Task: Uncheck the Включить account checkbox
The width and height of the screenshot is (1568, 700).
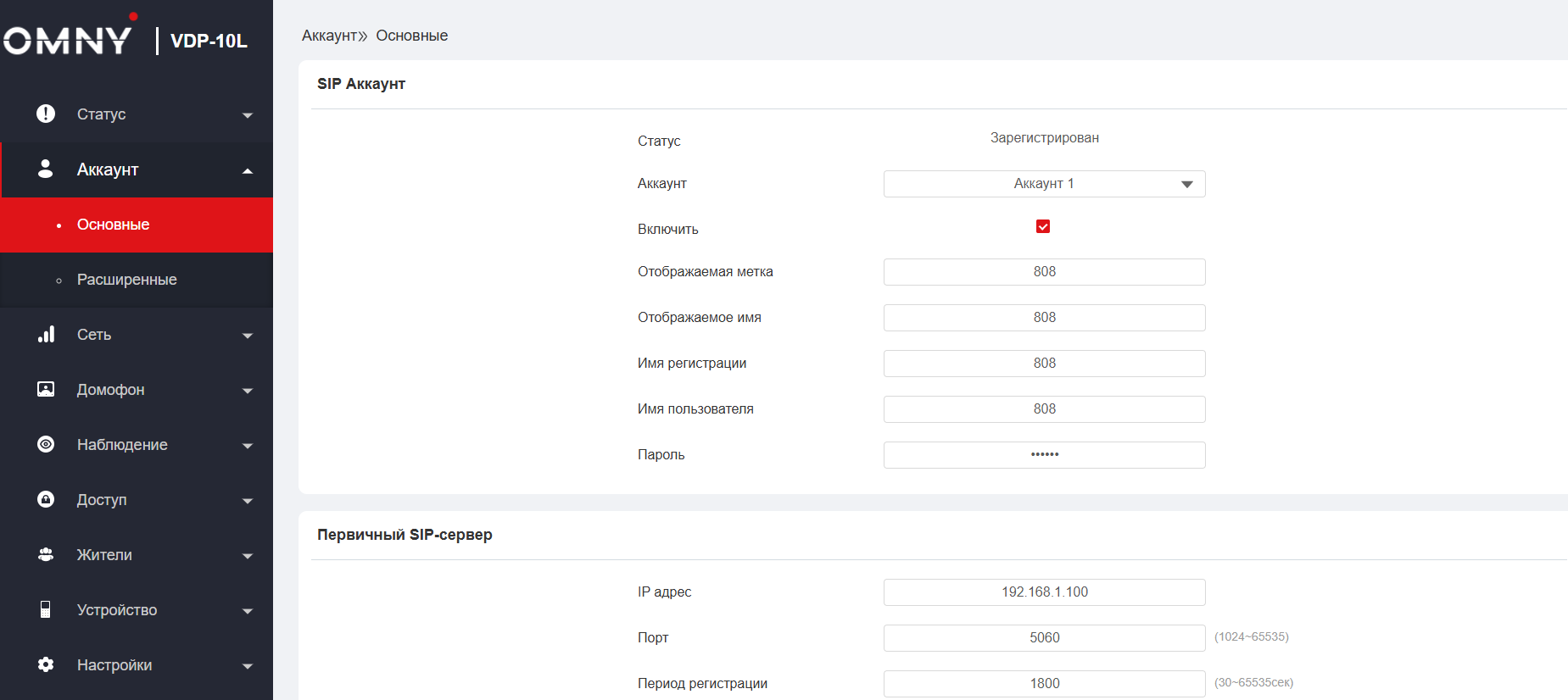Action: tap(1043, 226)
